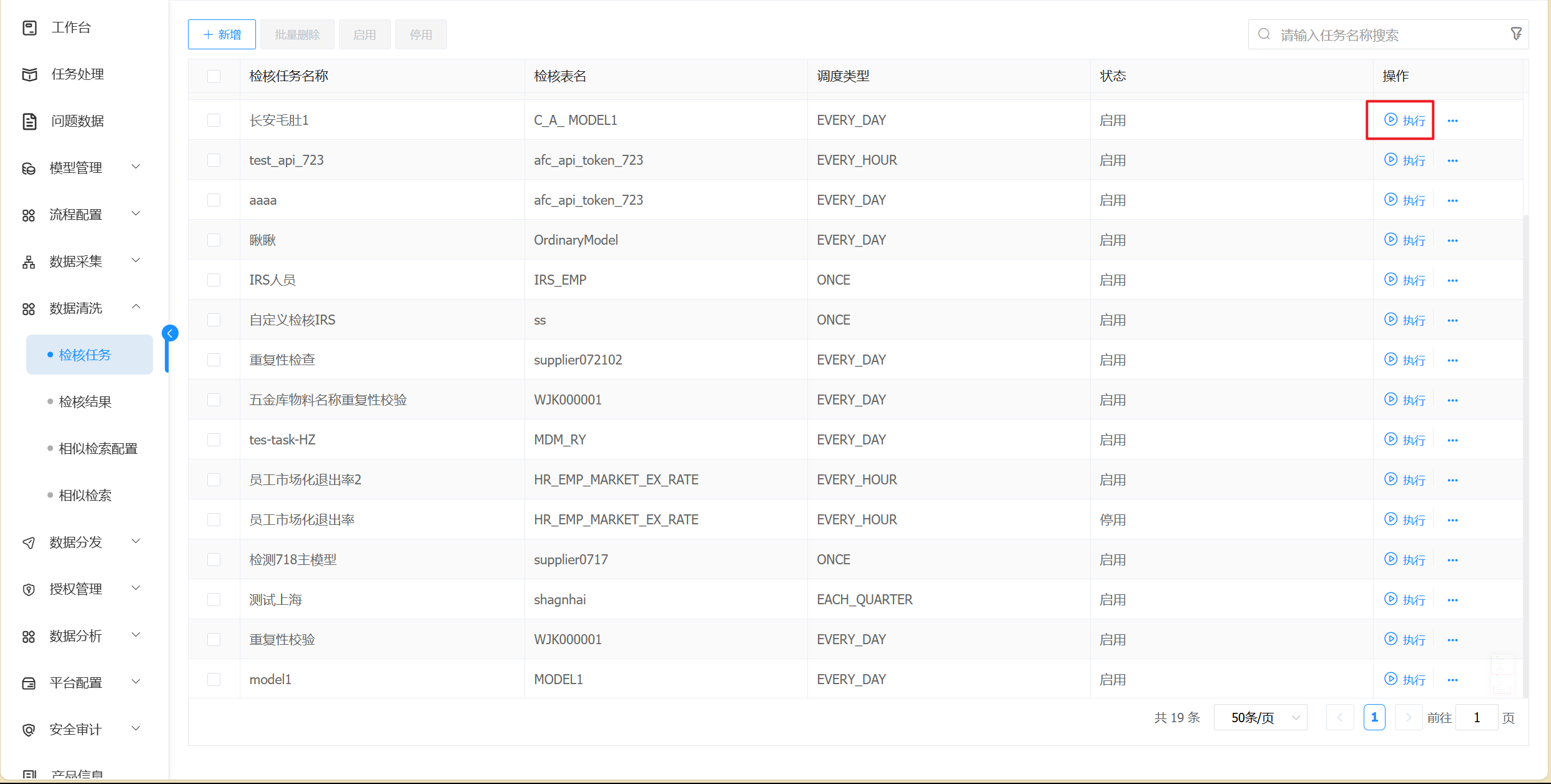Click the execute play icon for test_api_723
The height and width of the screenshot is (784, 1551).
coord(1391,160)
